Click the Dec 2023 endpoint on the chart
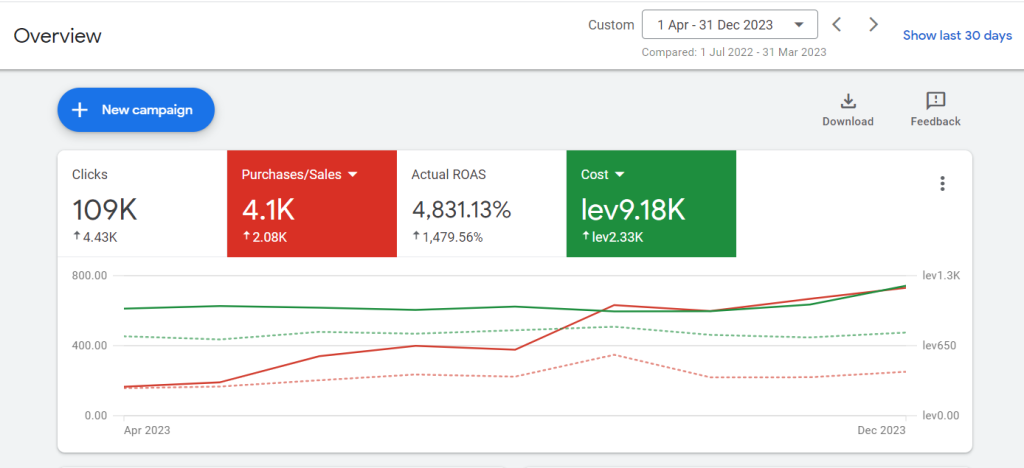The height and width of the screenshot is (468, 1024). pos(905,286)
